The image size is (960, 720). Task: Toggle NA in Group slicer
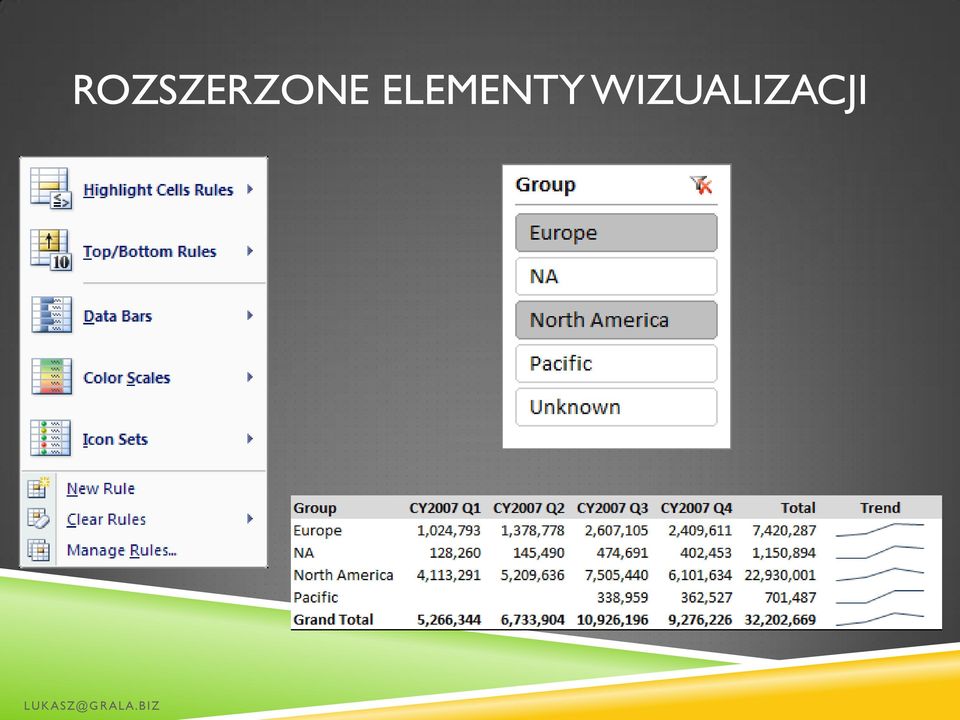pyautogui.click(x=616, y=276)
